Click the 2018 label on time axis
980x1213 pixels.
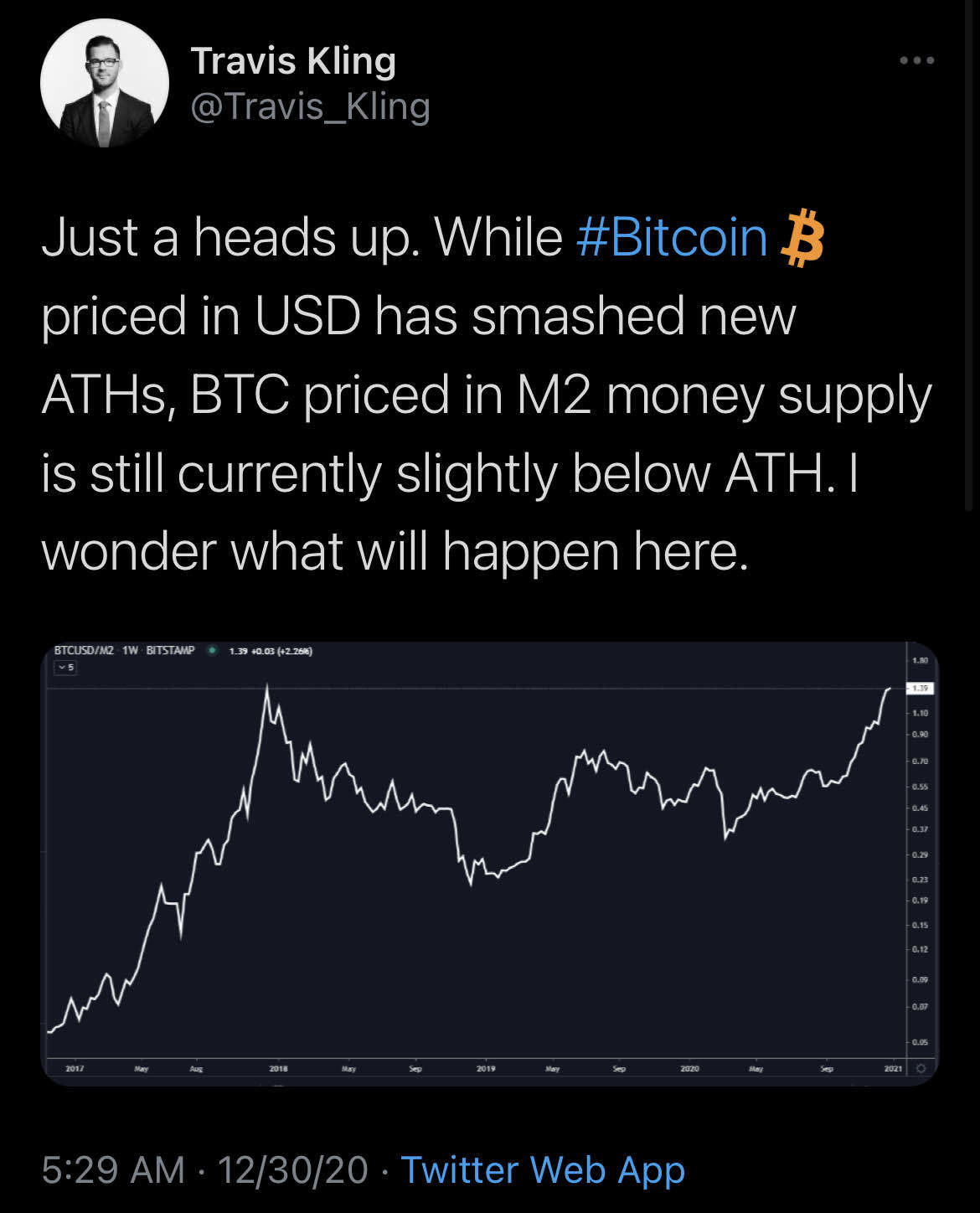click(278, 1069)
